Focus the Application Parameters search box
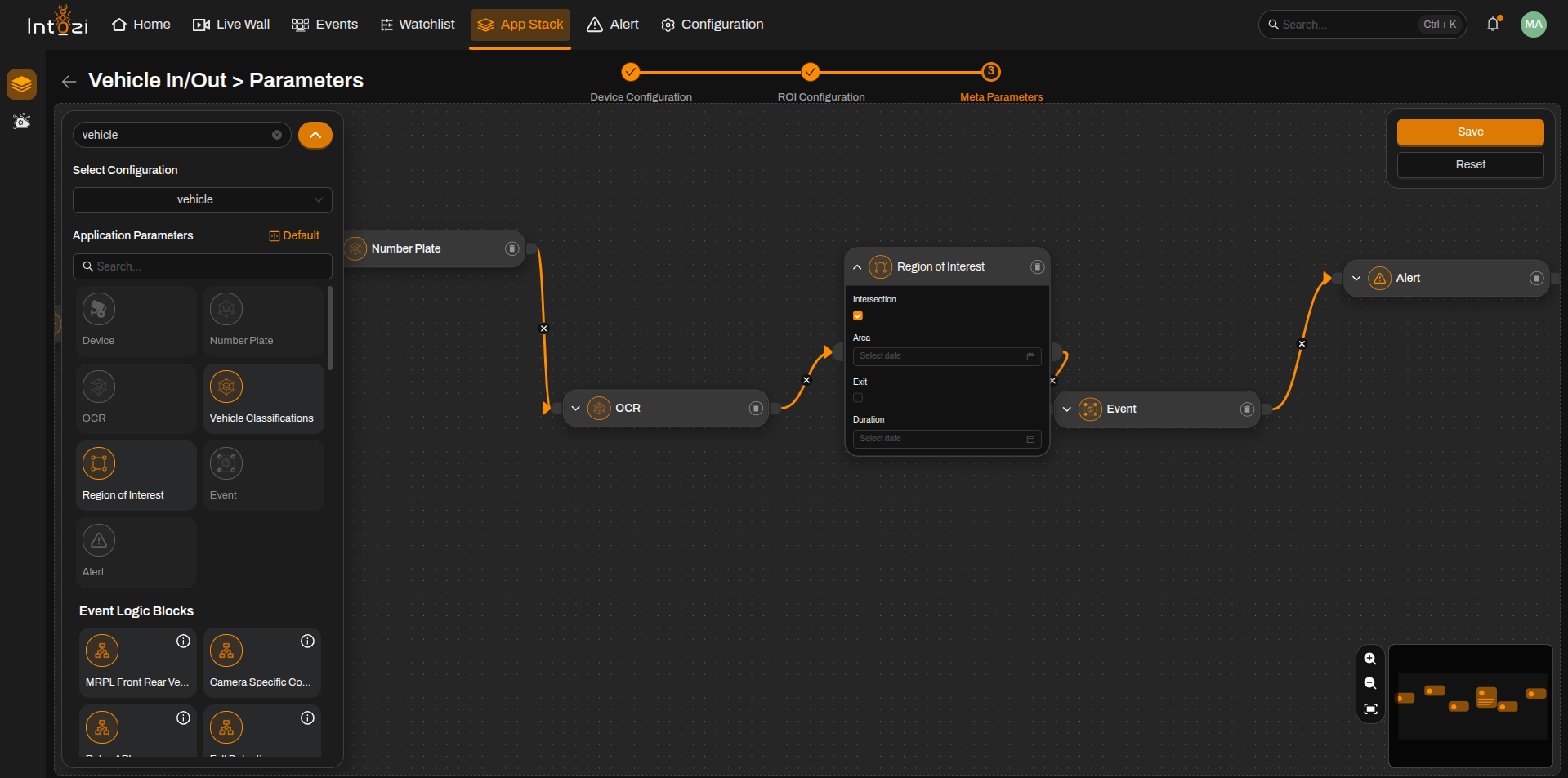1568x778 pixels. (203, 266)
